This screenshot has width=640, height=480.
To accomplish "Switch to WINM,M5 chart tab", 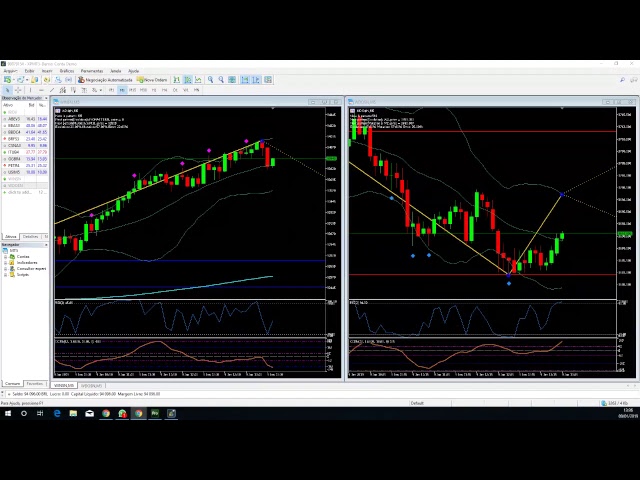I will click(64, 385).
